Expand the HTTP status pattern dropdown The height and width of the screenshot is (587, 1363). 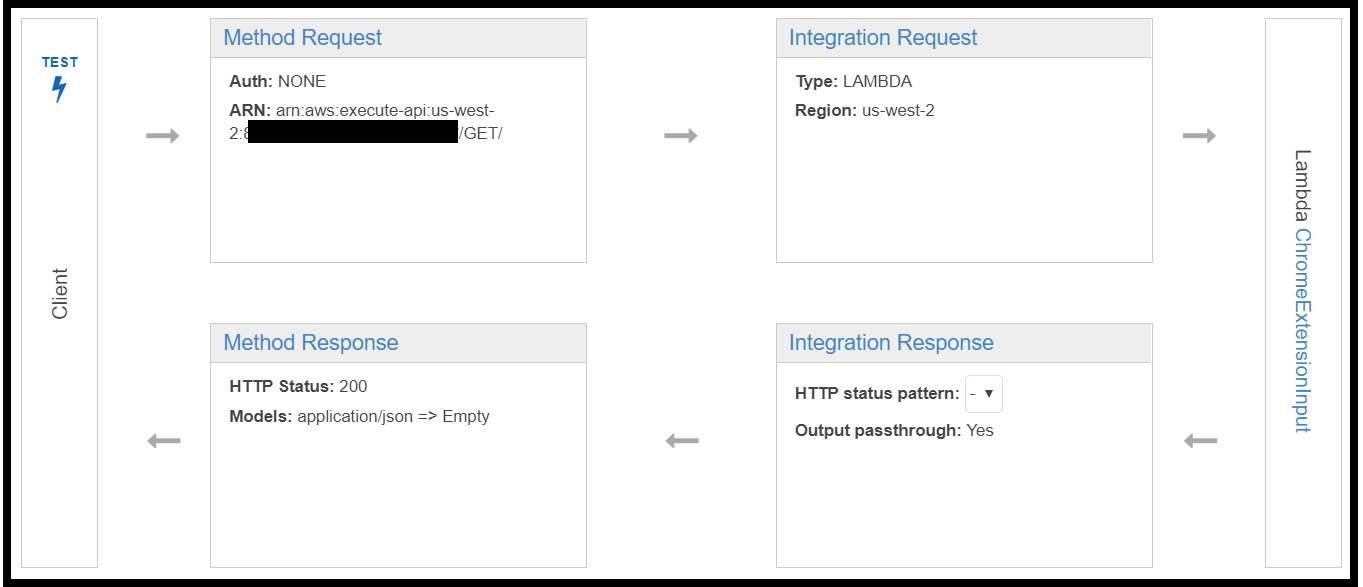(x=983, y=394)
